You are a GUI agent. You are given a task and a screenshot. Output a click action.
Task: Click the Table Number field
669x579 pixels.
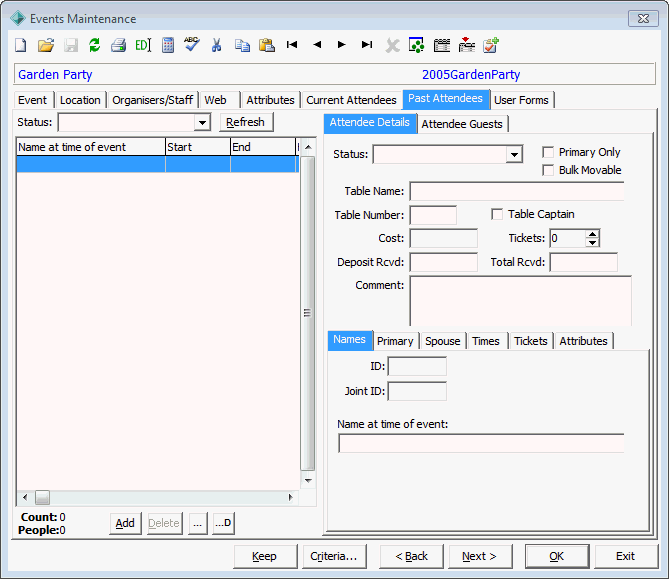(433, 215)
